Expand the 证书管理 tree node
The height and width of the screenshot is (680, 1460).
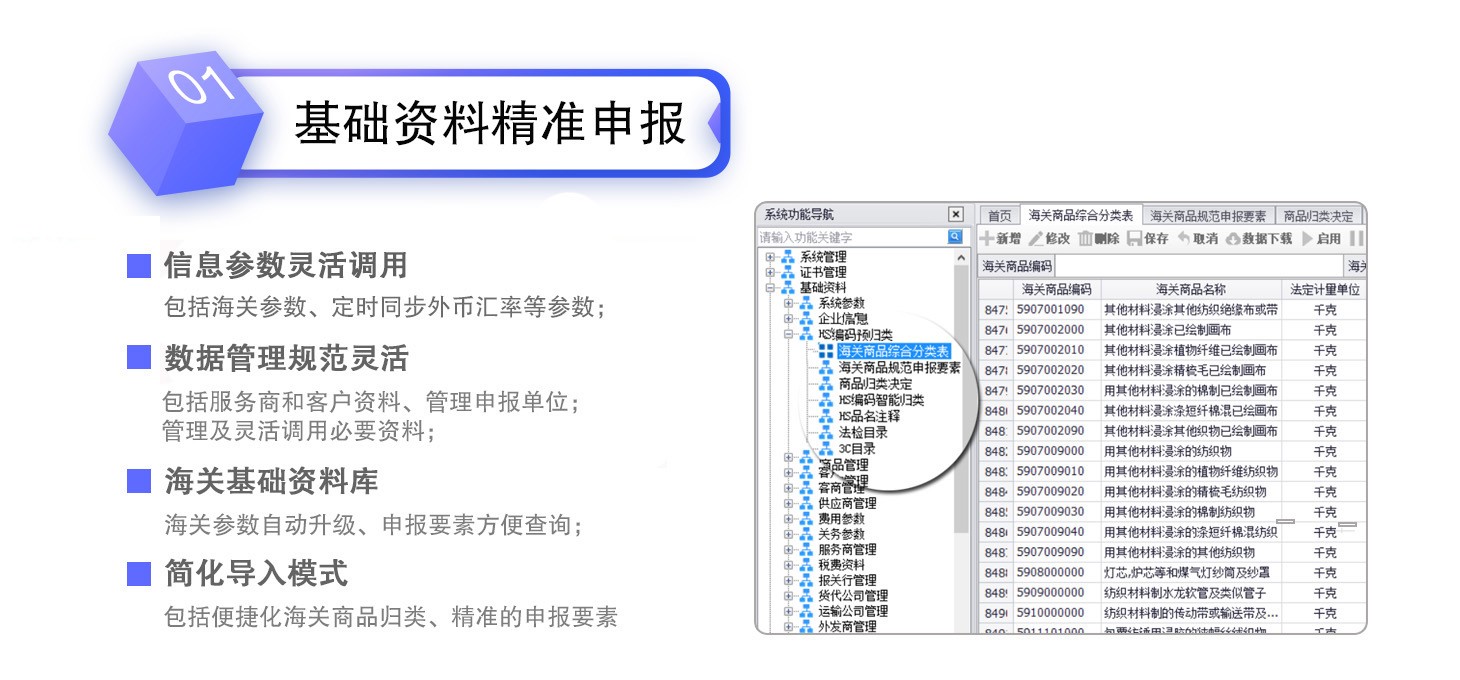point(770,272)
